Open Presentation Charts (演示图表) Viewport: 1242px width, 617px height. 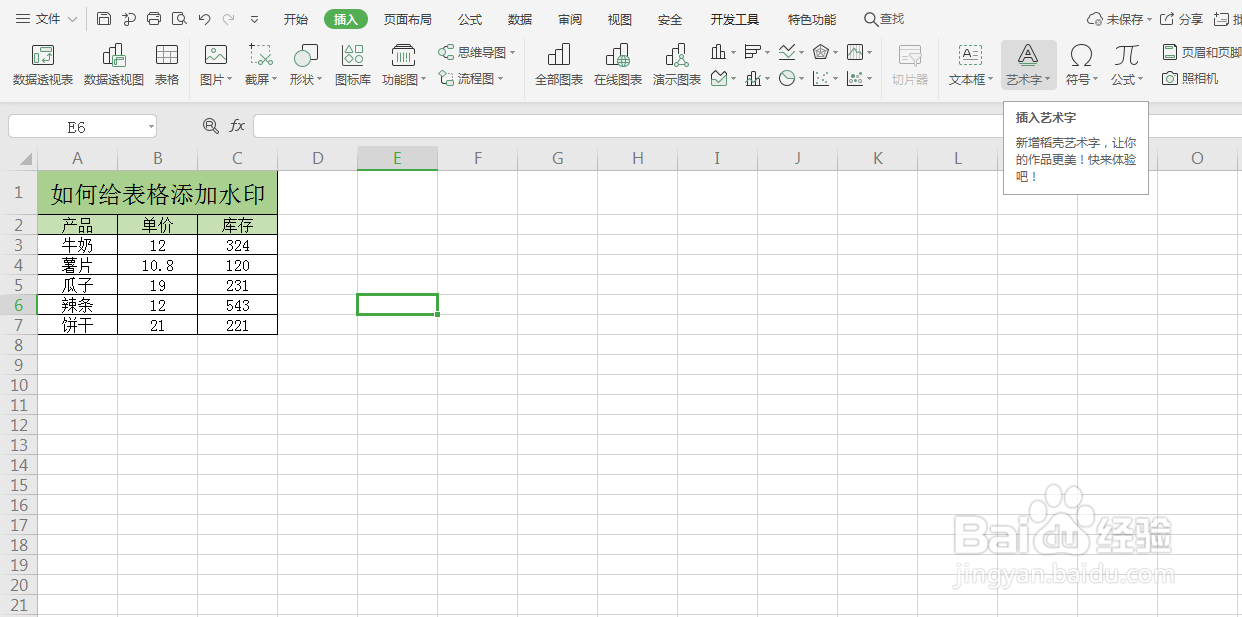pyautogui.click(x=677, y=65)
